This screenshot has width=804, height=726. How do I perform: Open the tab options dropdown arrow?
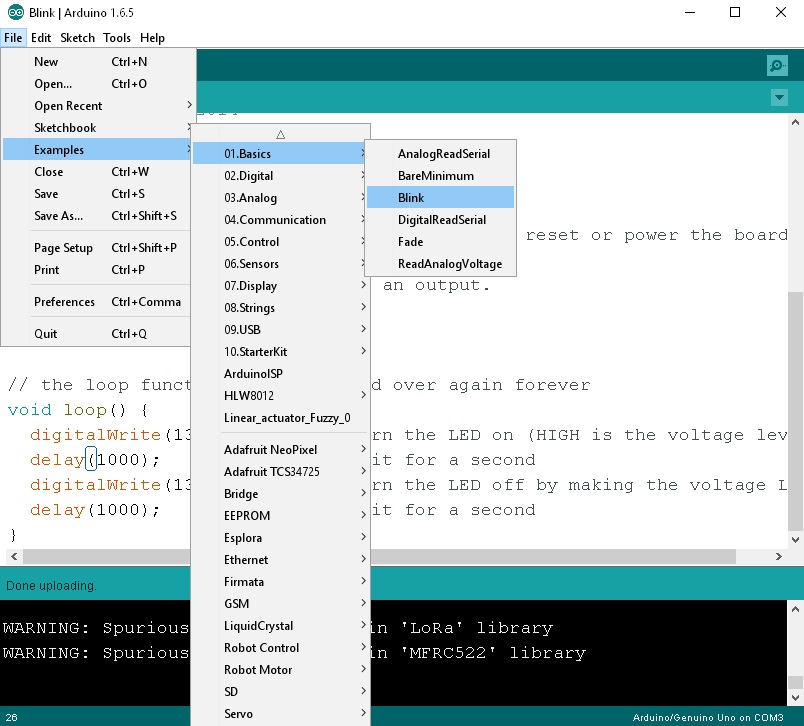coord(779,97)
